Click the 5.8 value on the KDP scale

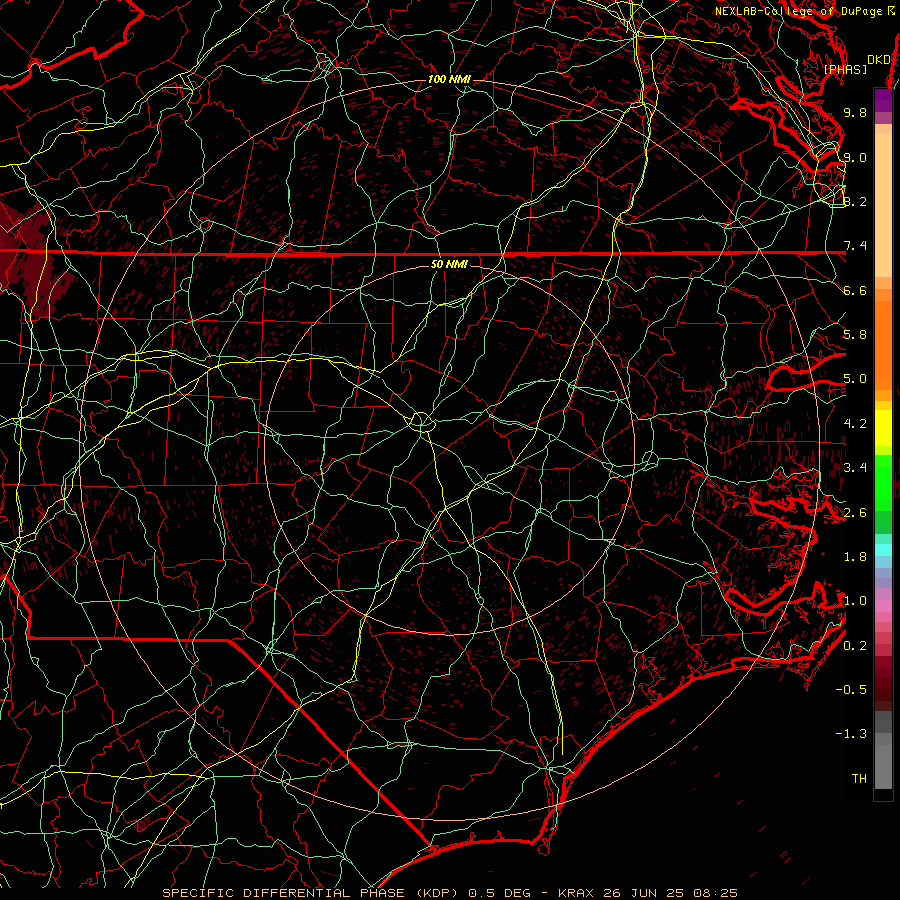coord(855,335)
